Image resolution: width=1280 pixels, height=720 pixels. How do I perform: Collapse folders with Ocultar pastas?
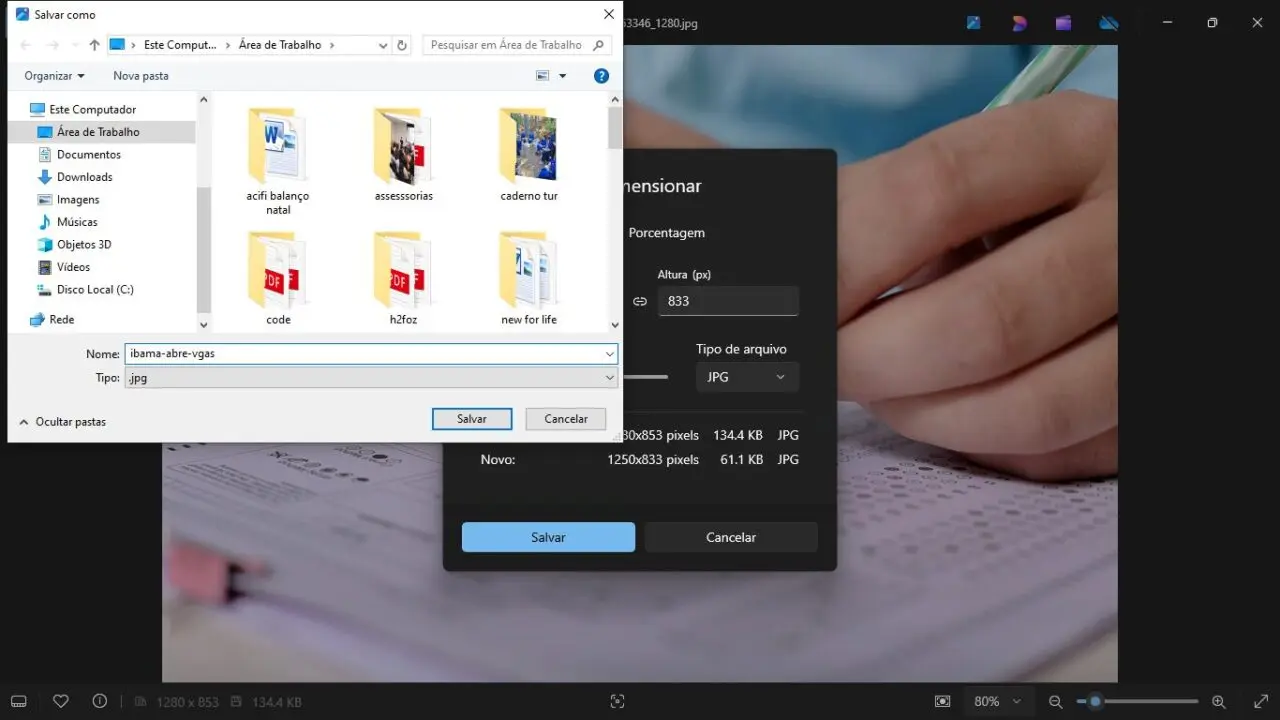62,422
